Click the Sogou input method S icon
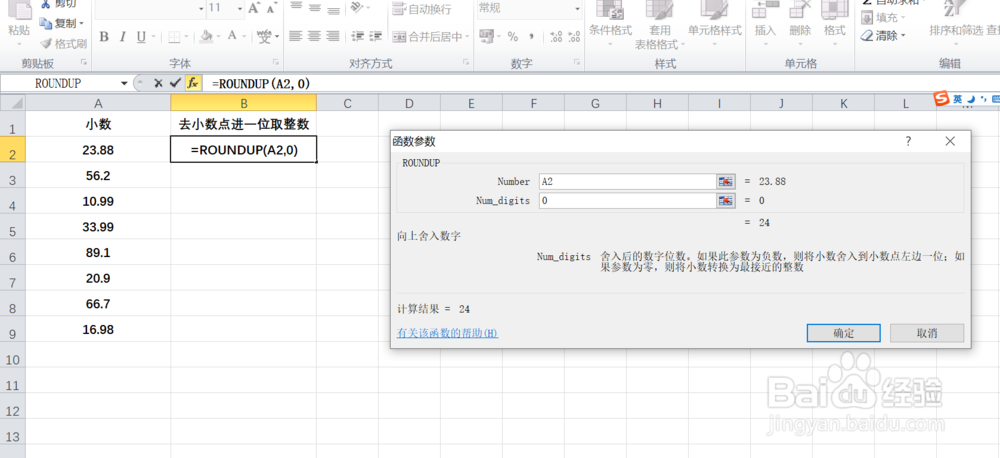 [942, 99]
